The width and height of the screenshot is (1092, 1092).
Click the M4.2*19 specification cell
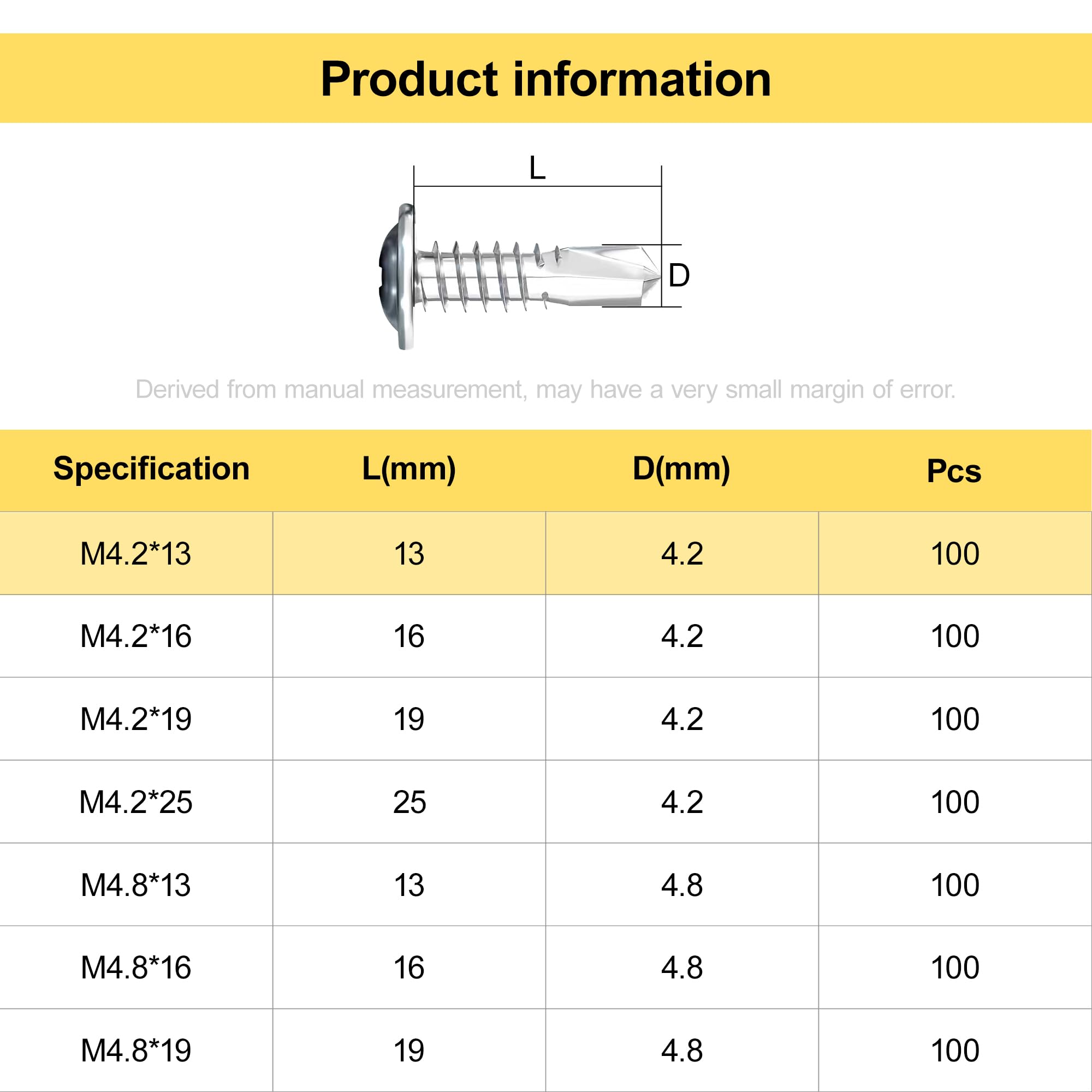click(136, 719)
